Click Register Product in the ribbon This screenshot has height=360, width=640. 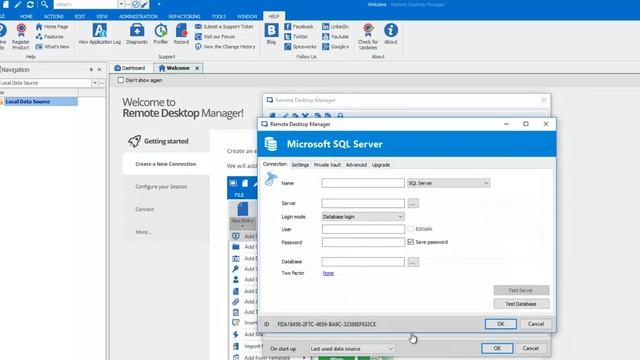click(x=21, y=36)
